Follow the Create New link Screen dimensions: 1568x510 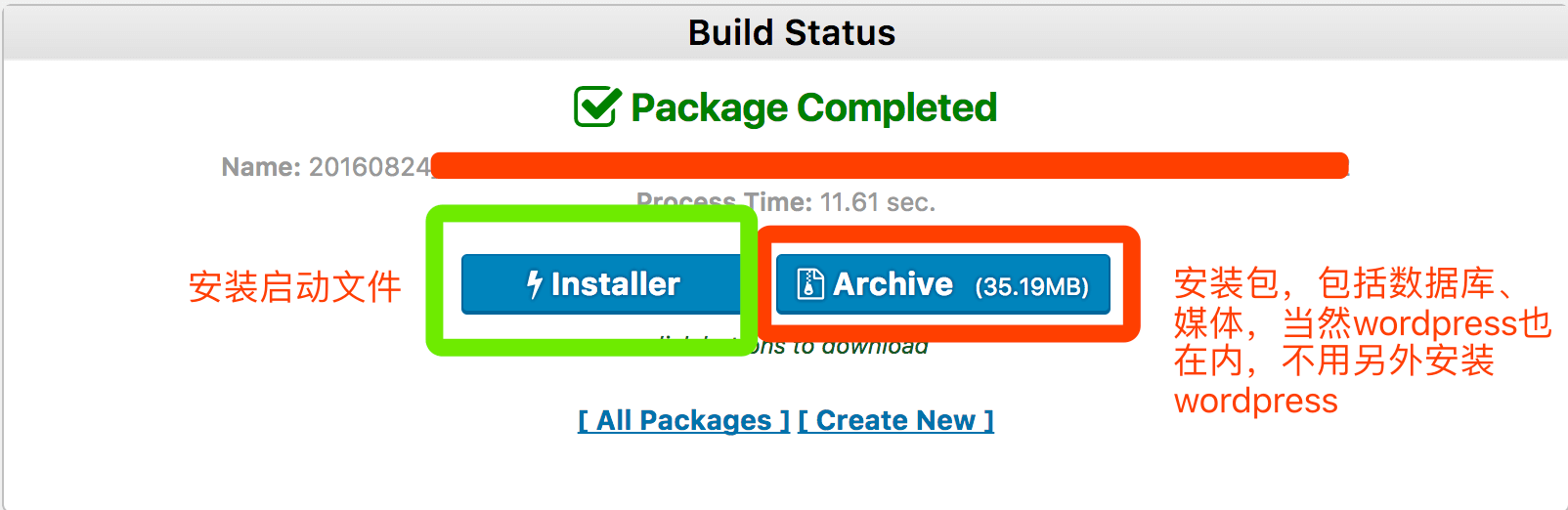click(895, 420)
